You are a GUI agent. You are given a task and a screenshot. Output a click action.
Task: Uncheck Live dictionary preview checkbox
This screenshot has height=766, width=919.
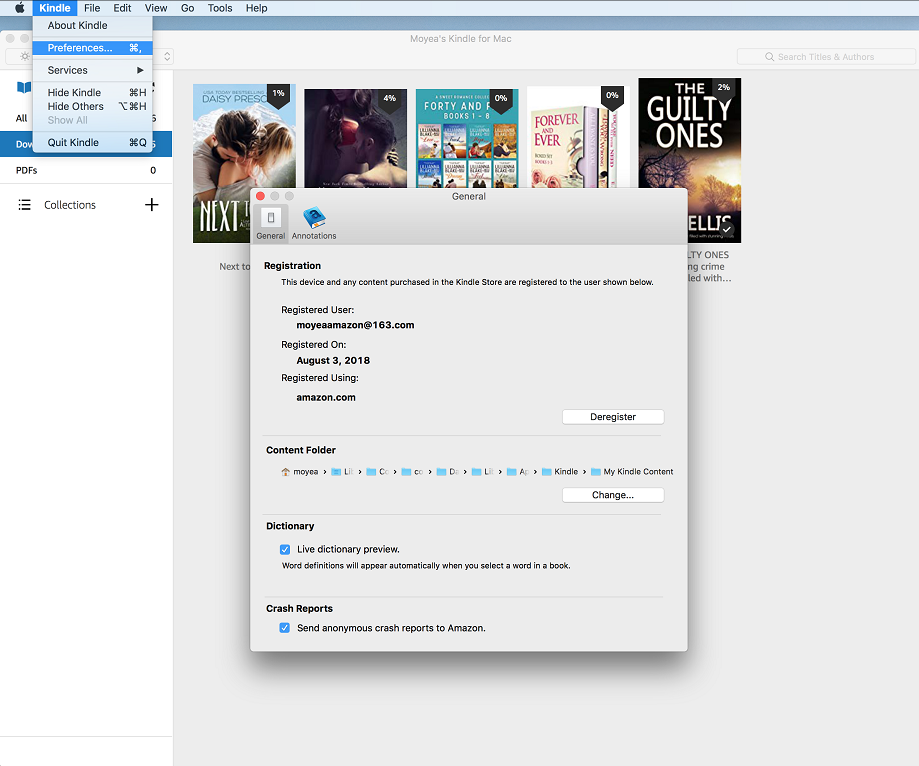(x=285, y=549)
